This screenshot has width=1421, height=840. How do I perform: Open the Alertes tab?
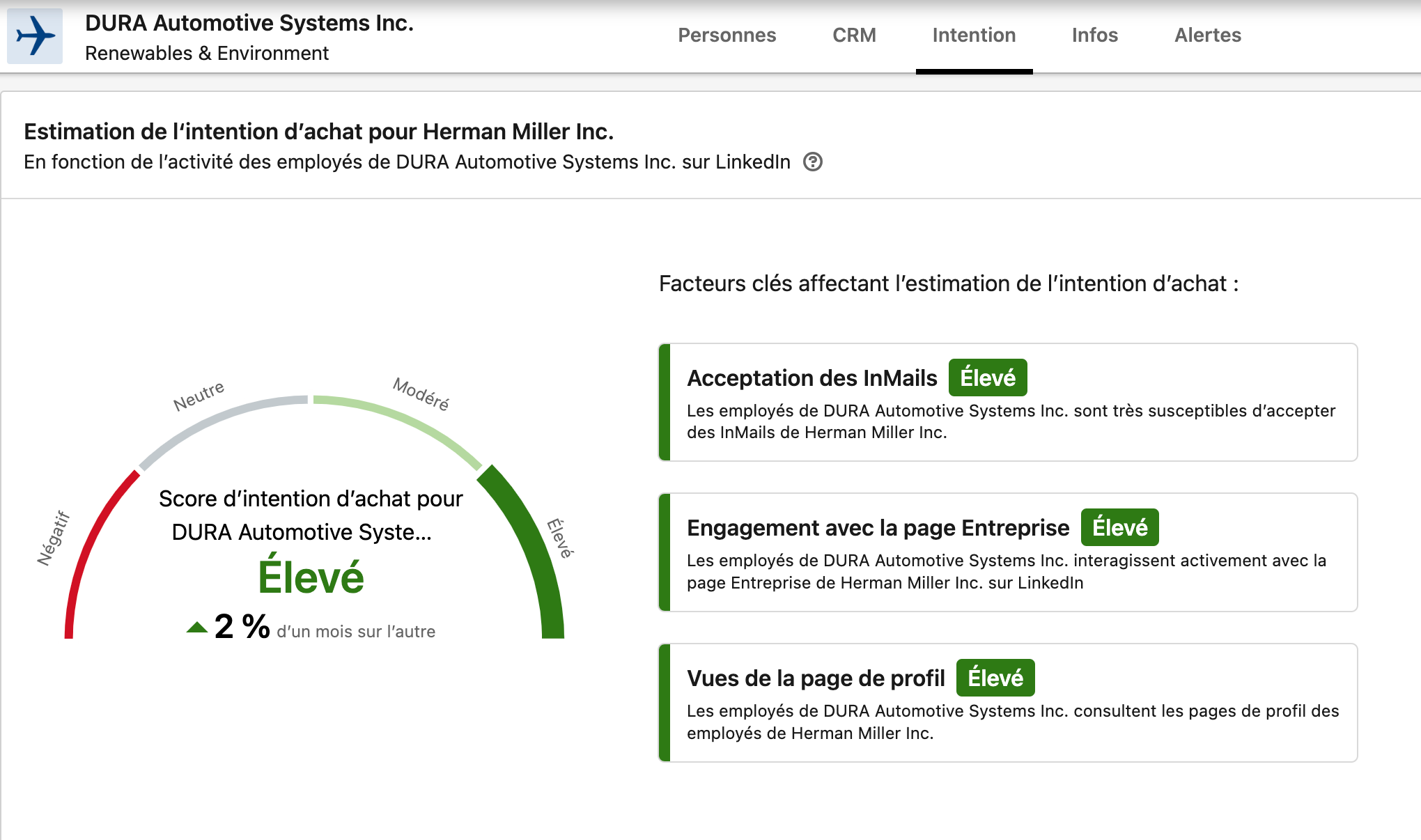coord(1208,35)
